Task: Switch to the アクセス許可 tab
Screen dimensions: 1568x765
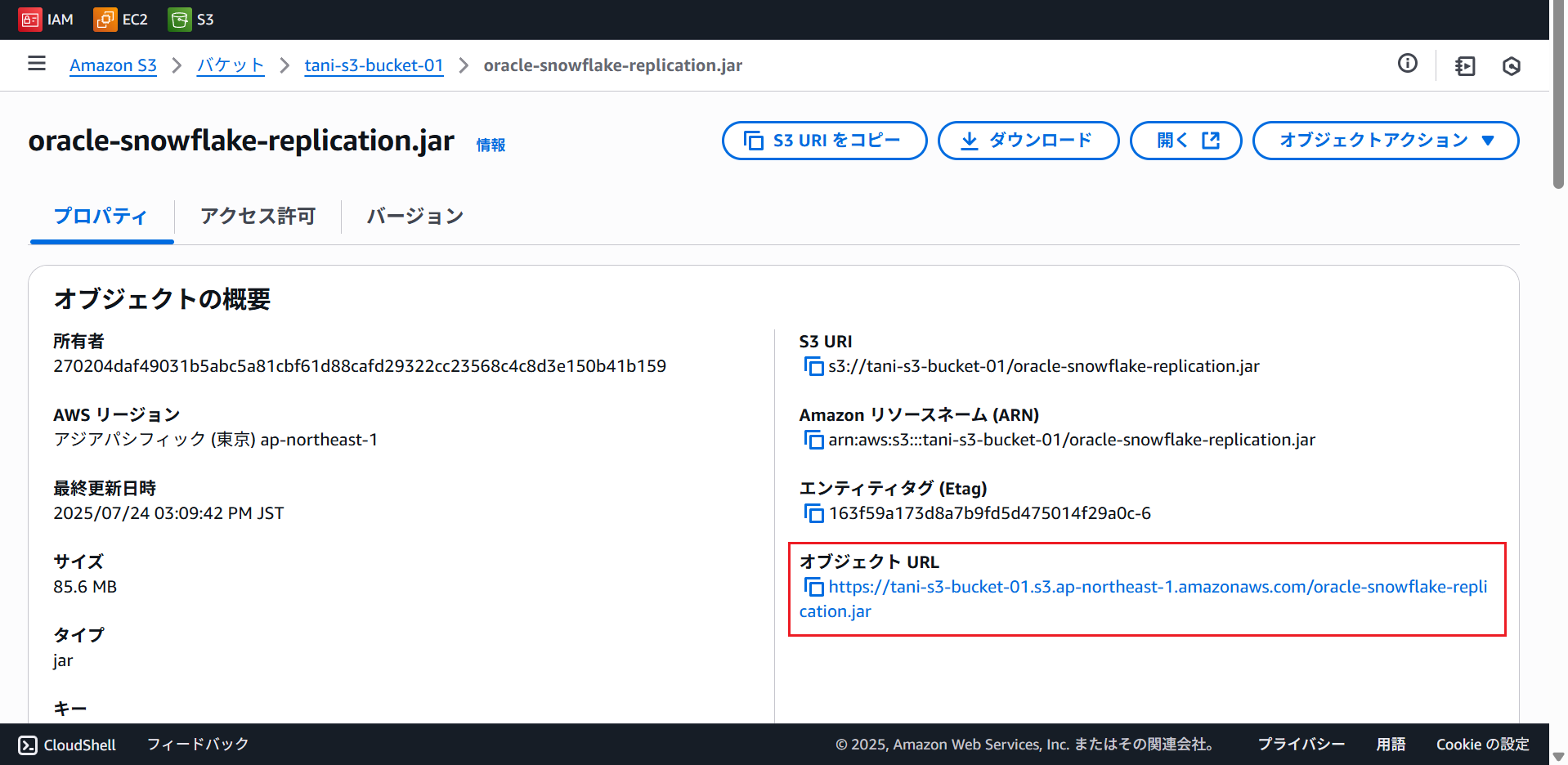Action: (258, 217)
